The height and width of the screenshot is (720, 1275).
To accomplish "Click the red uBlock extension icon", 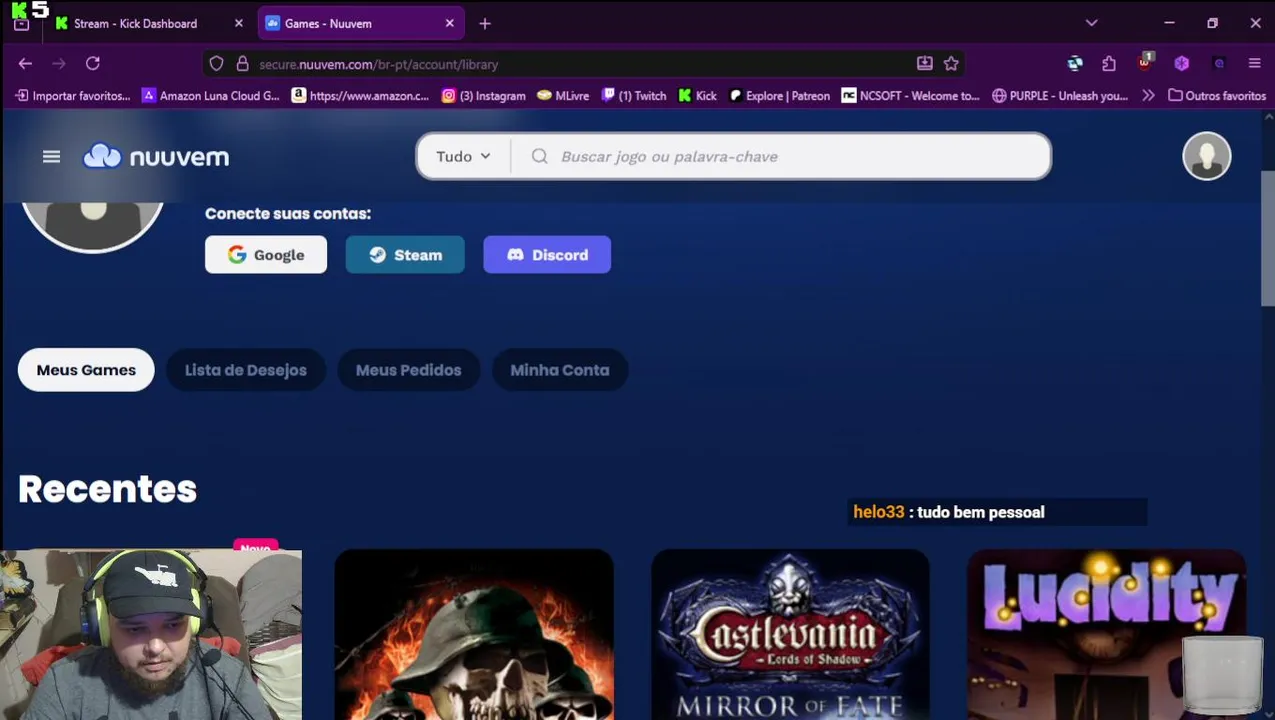I will tap(1145, 63).
